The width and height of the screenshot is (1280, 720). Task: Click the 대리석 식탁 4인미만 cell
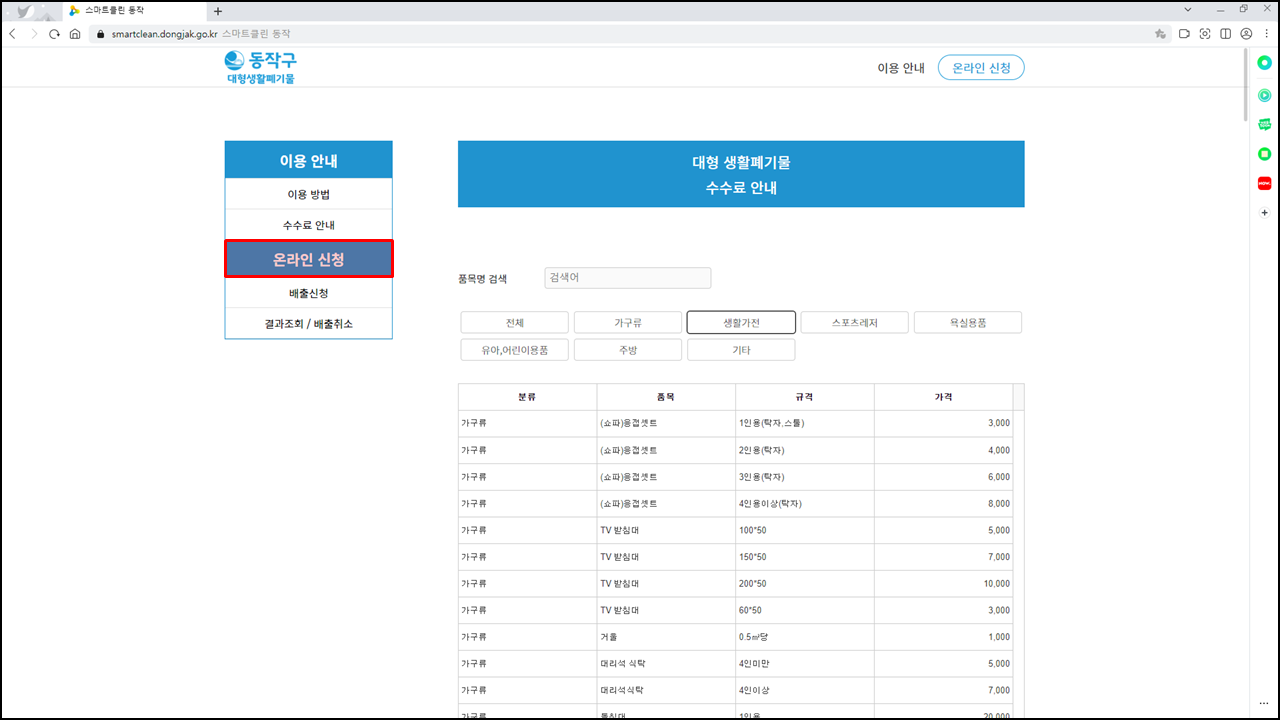pos(805,664)
